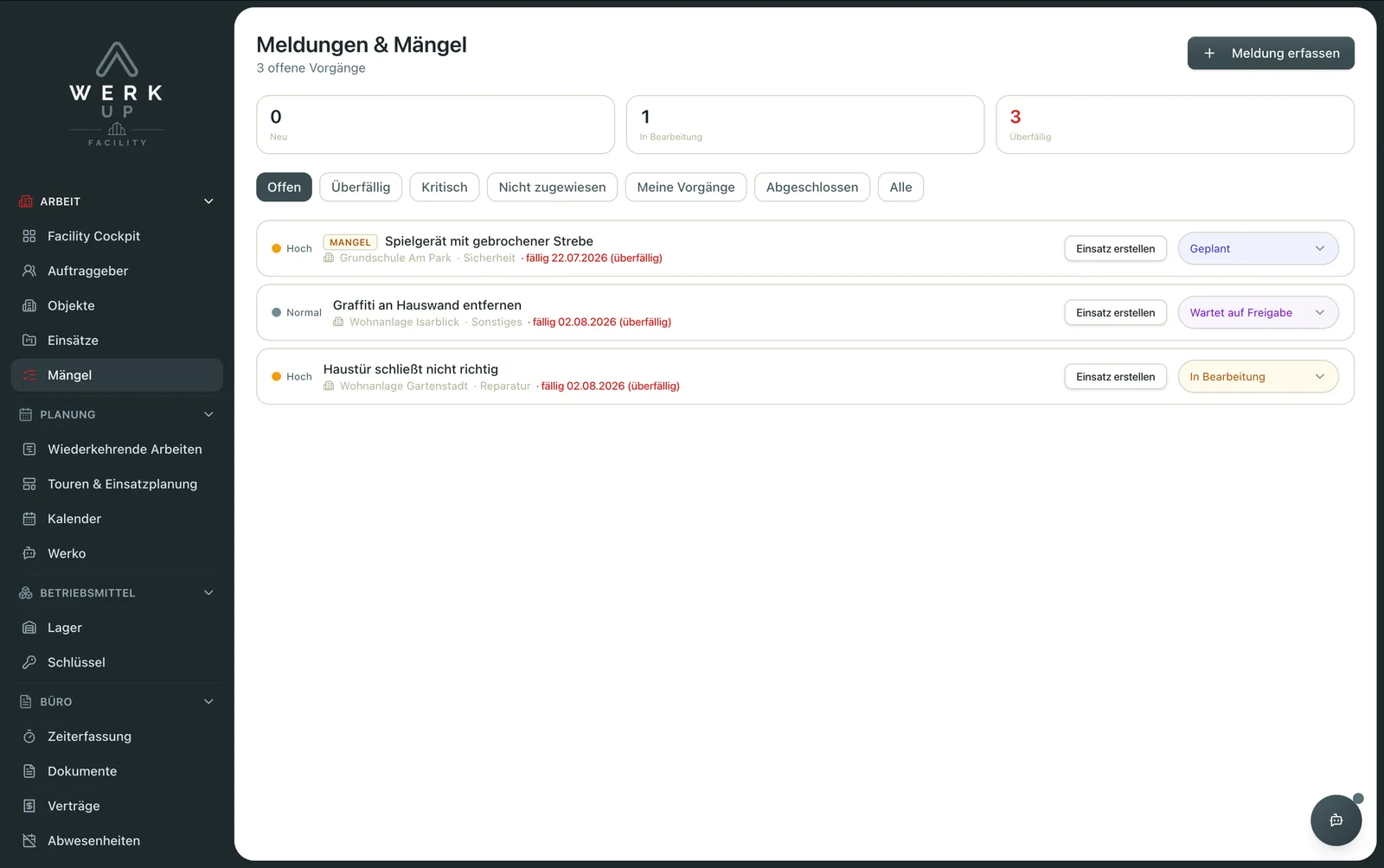The height and width of the screenshot is (868, 1384).
Task: Select the Kritisch filter tab
Action: (445, 188)
